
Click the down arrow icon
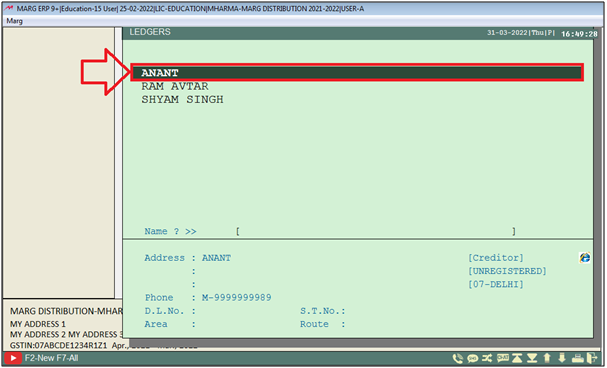[x=562, y=358]
